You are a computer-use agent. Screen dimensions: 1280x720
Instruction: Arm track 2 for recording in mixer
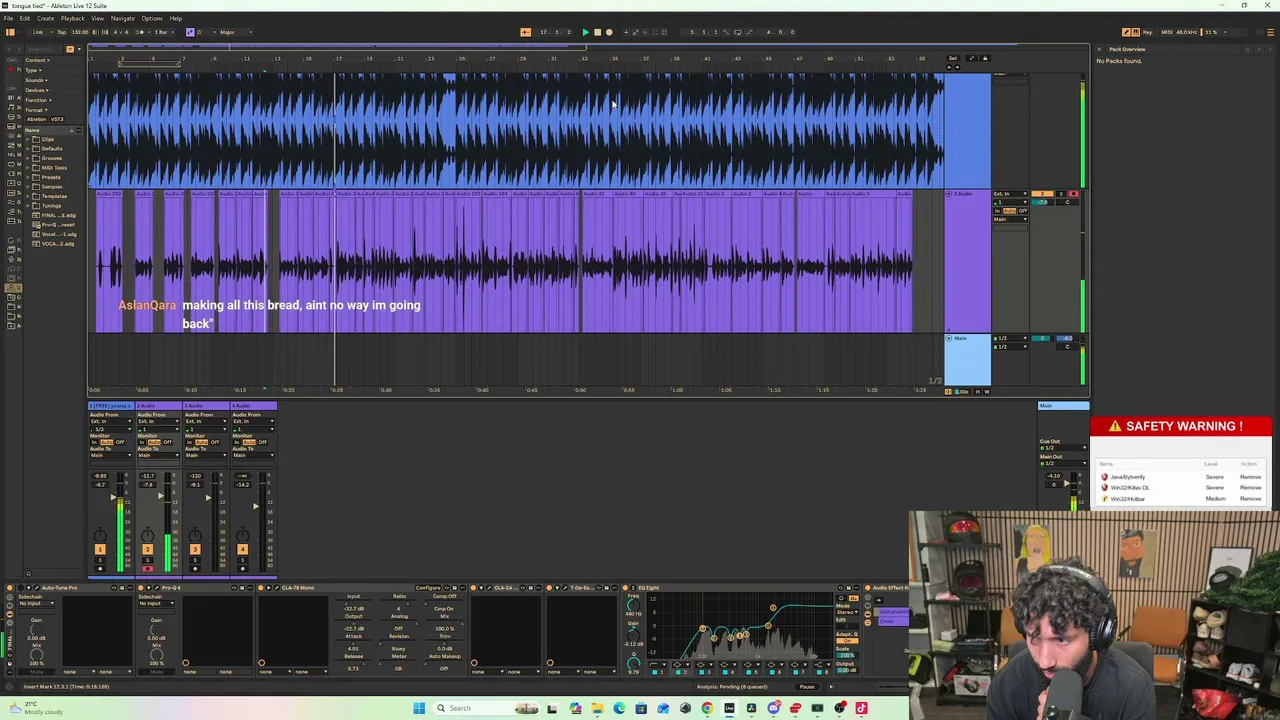pyautogui.click(x=147, y=568)
